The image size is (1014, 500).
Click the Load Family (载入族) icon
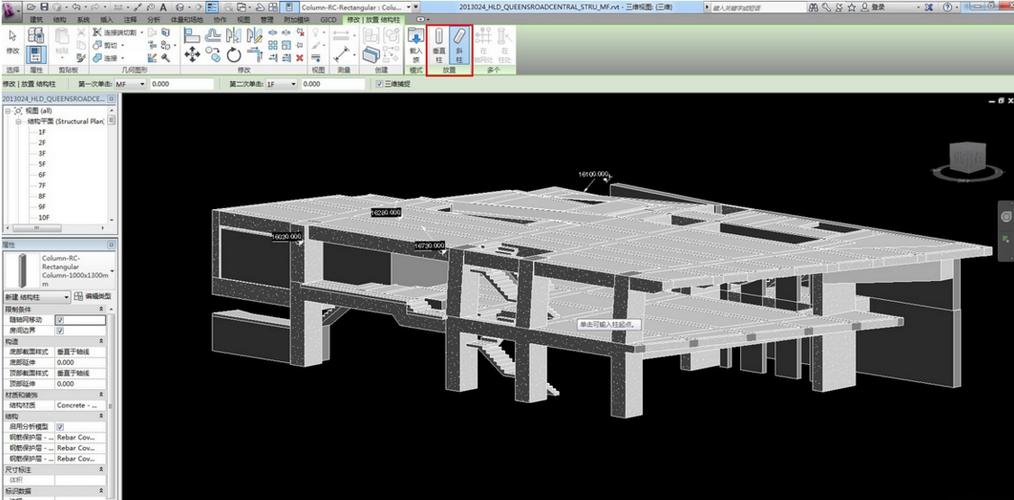pos(416,45)
